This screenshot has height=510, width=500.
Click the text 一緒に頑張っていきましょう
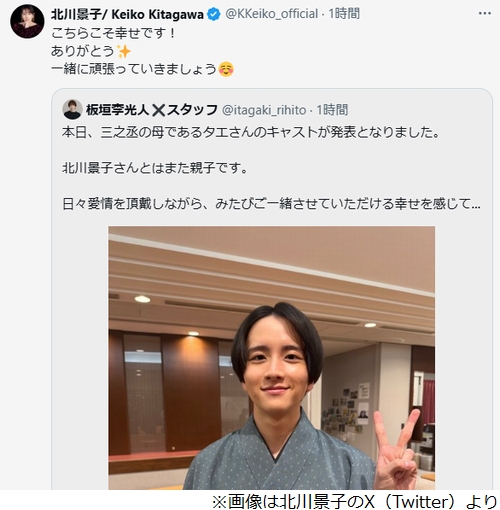[x=134, y=69]
